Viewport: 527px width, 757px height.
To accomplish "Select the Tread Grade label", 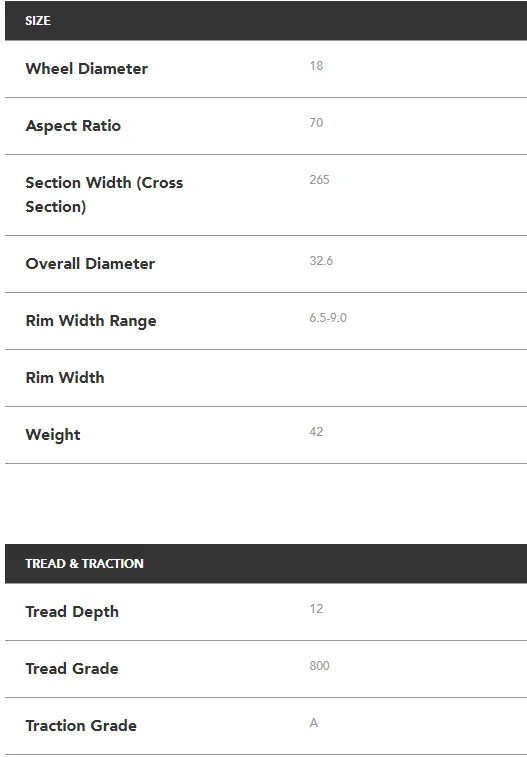I will coord(72,669).
